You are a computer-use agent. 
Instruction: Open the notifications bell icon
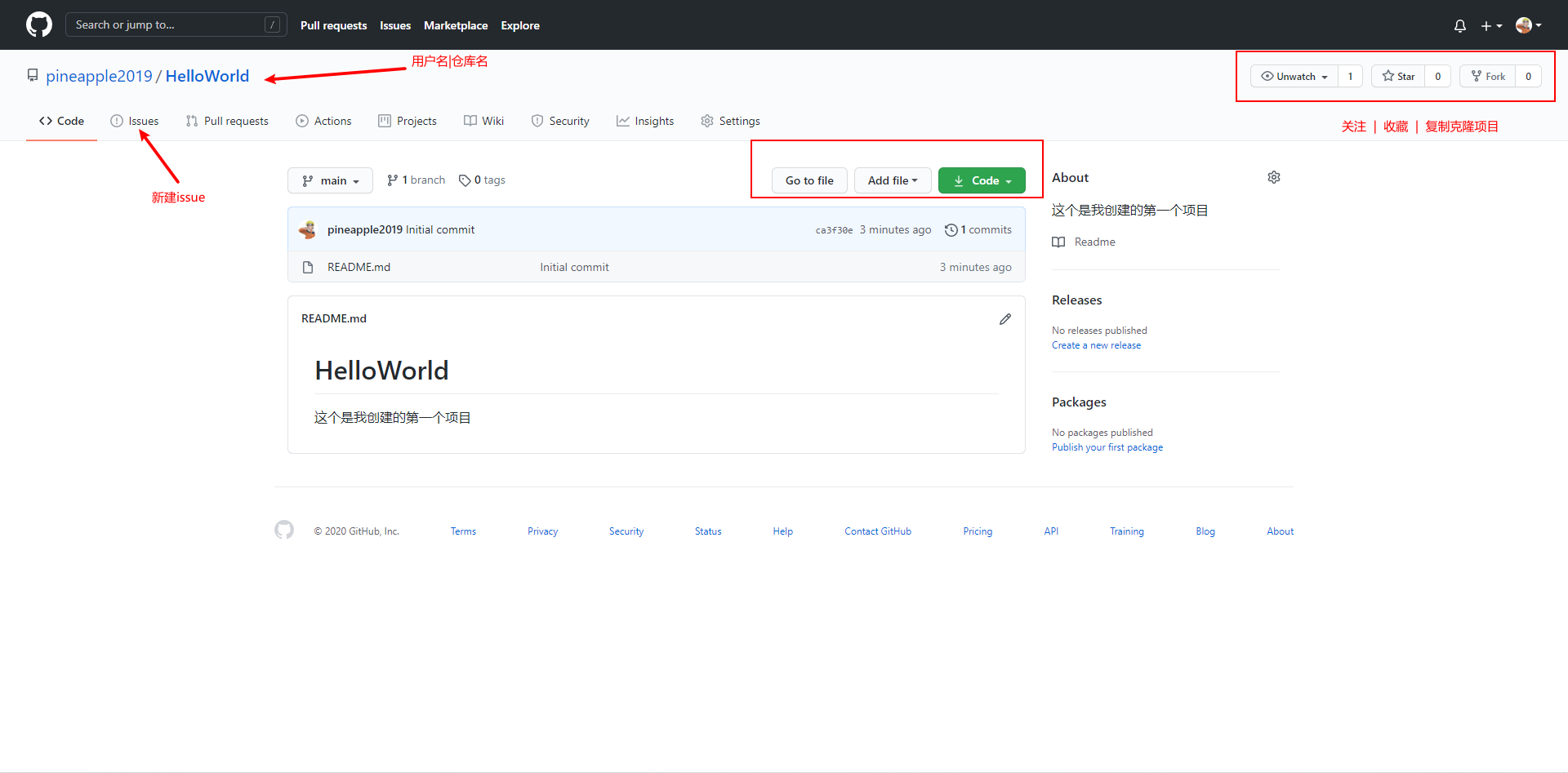point(1460,25)
